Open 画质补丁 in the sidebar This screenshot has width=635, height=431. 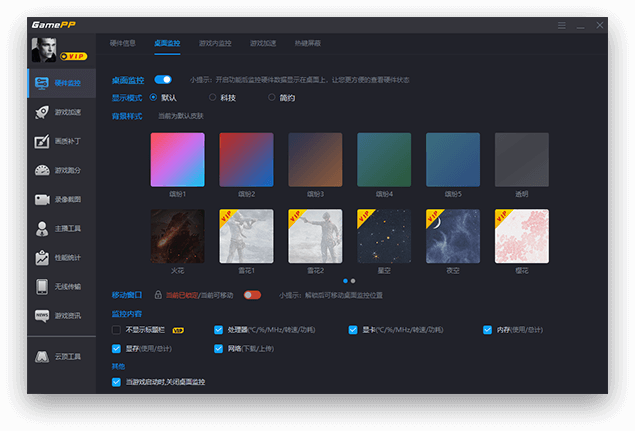pos(60,141)
